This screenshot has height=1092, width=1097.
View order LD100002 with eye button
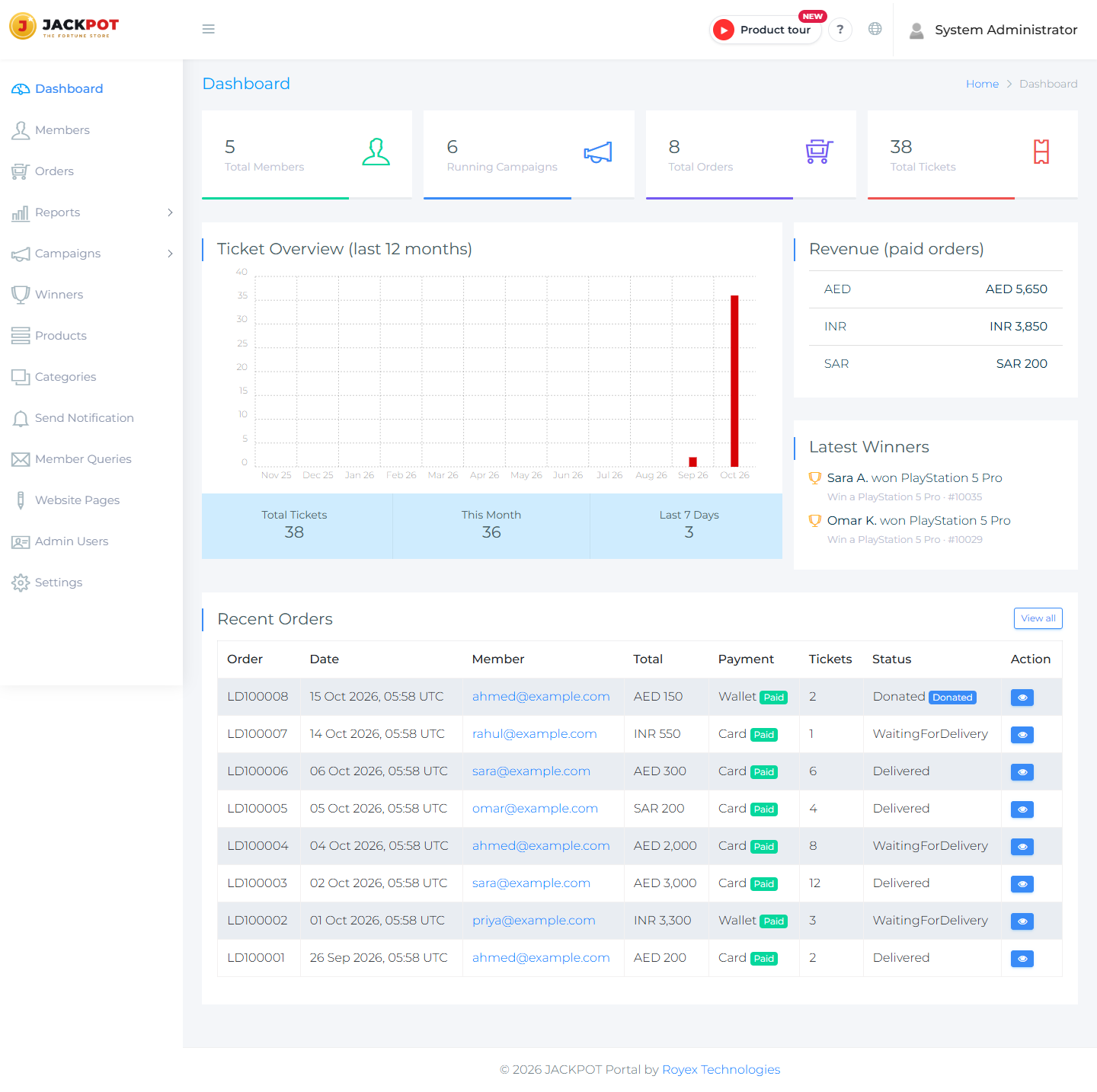pyautogui.click(x=1022, y=921)
